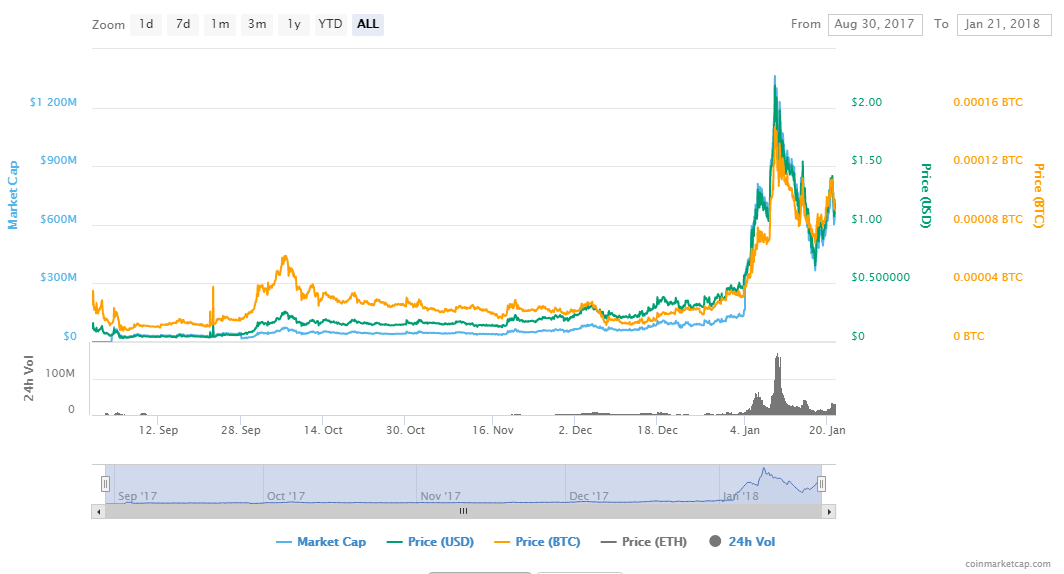1064x574 pixels.
Task: Click the 20. Jan x-axis label
Action: [x=827, y=430]
